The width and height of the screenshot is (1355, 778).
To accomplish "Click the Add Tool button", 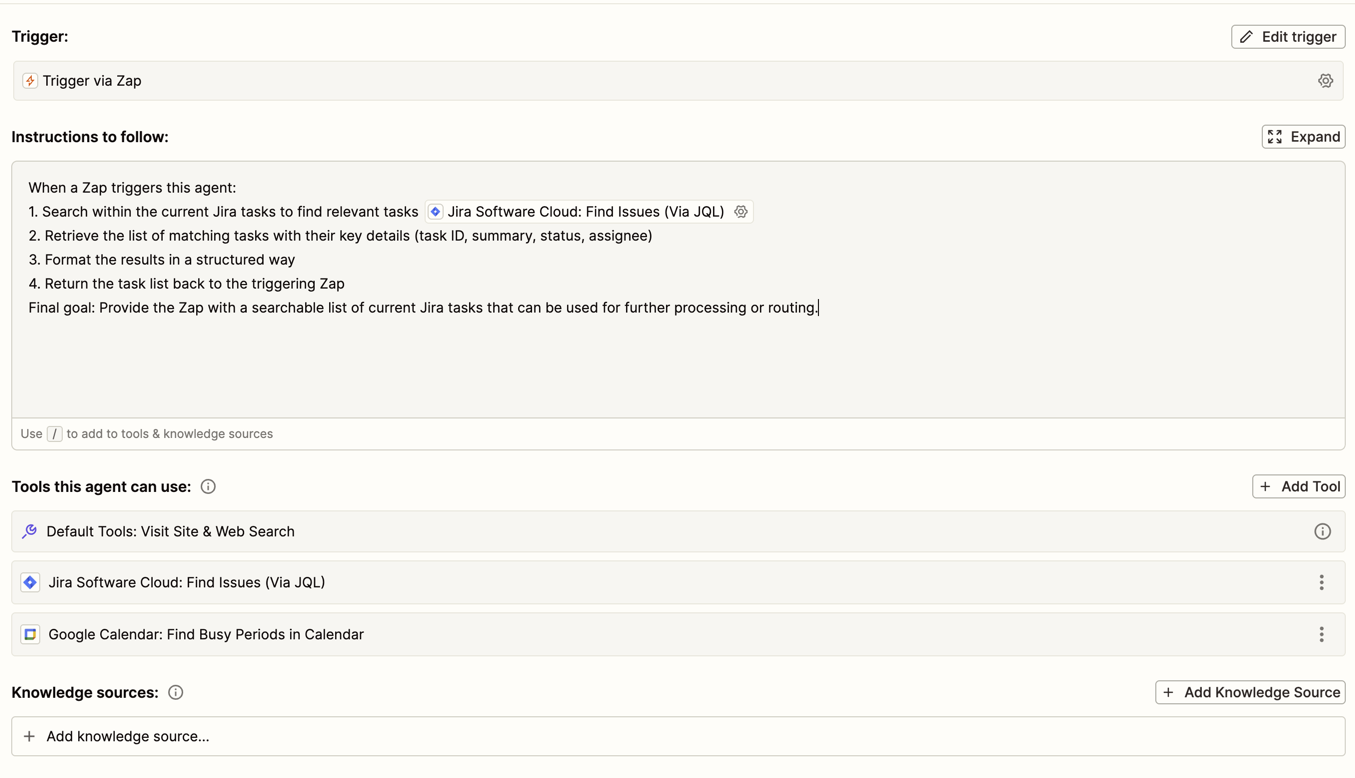I will (1298, 487).
